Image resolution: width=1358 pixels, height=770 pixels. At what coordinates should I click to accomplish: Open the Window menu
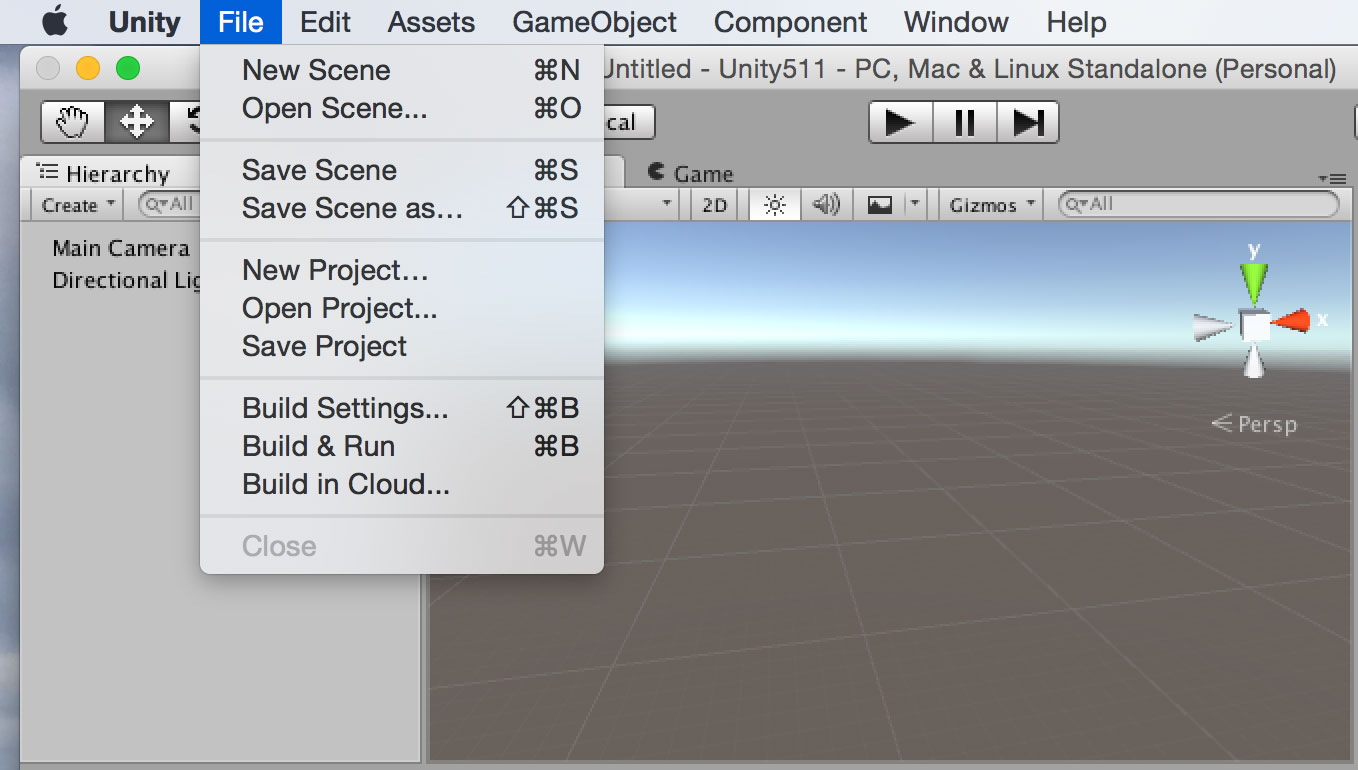[x=956, y=22]
